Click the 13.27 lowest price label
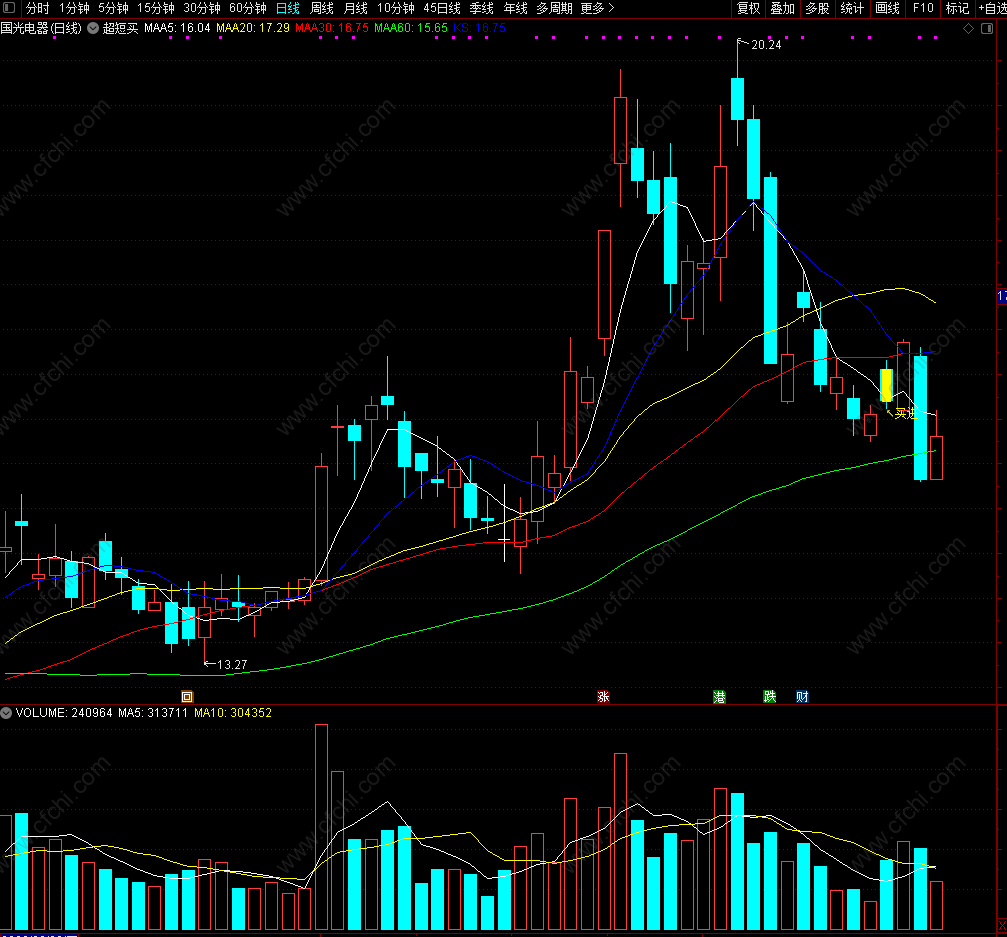The height and width of the screenshot is (937, 1007). click(x=232, y=665)
